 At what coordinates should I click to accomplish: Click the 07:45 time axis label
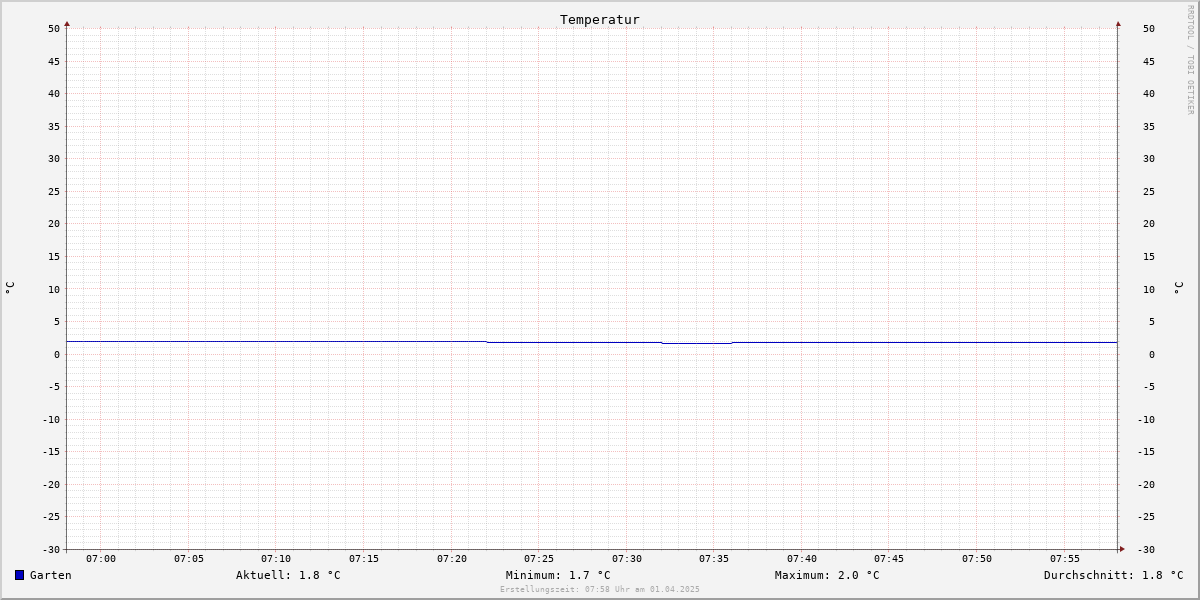[889, 559]
